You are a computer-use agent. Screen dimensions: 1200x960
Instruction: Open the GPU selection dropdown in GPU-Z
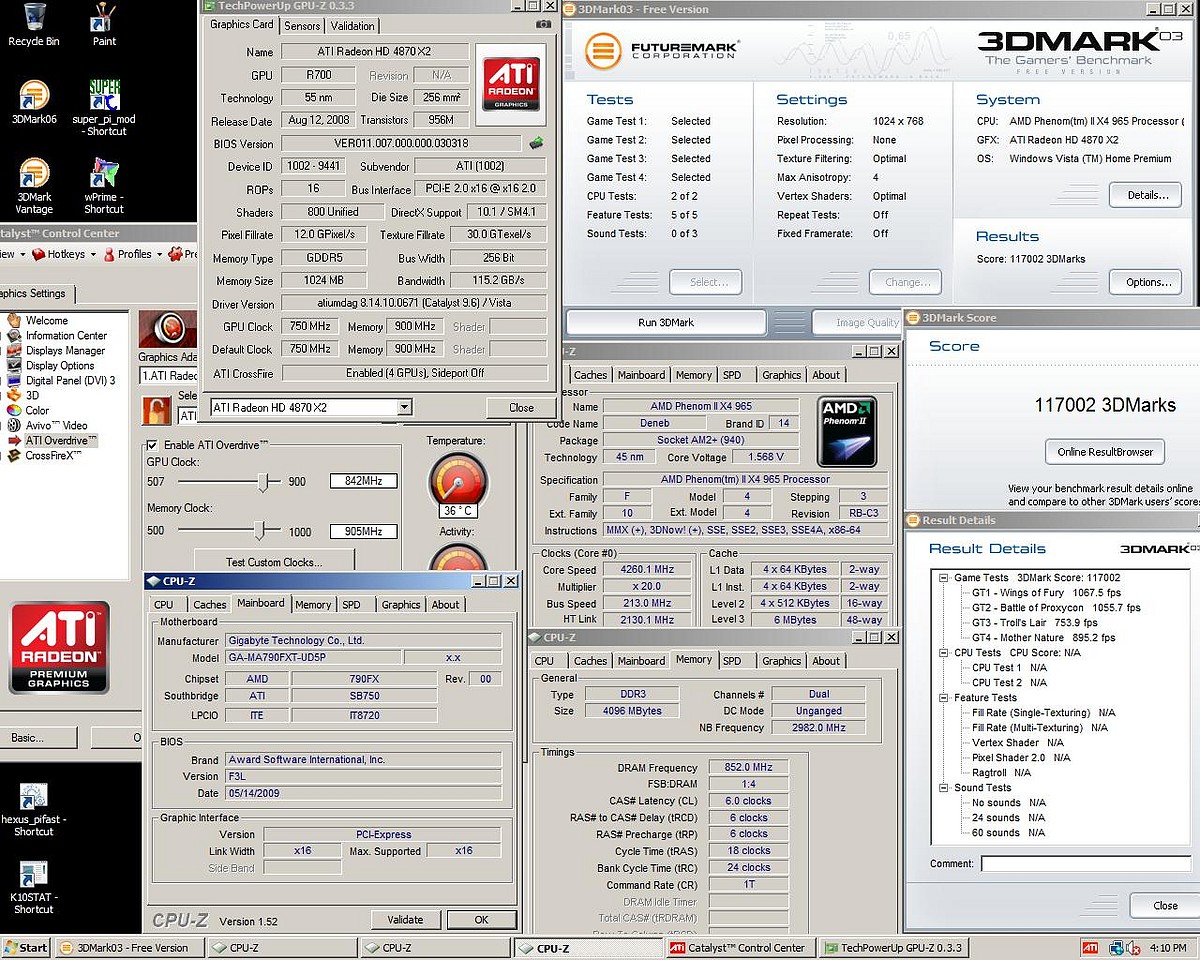coord(404,407)
